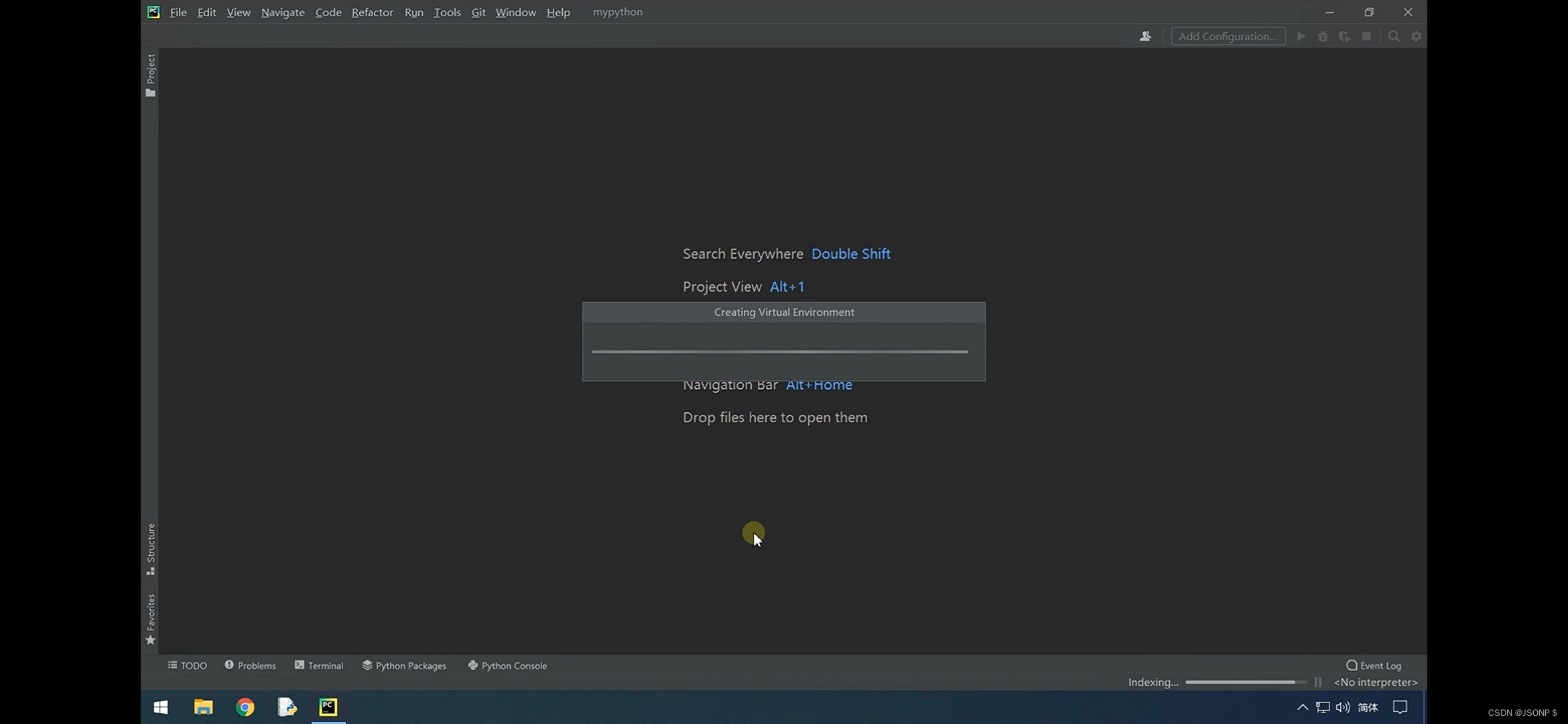Viewport: 1568px width, 724px height.
Task: Expand the Structure tool window
Action: click(151, 549)
